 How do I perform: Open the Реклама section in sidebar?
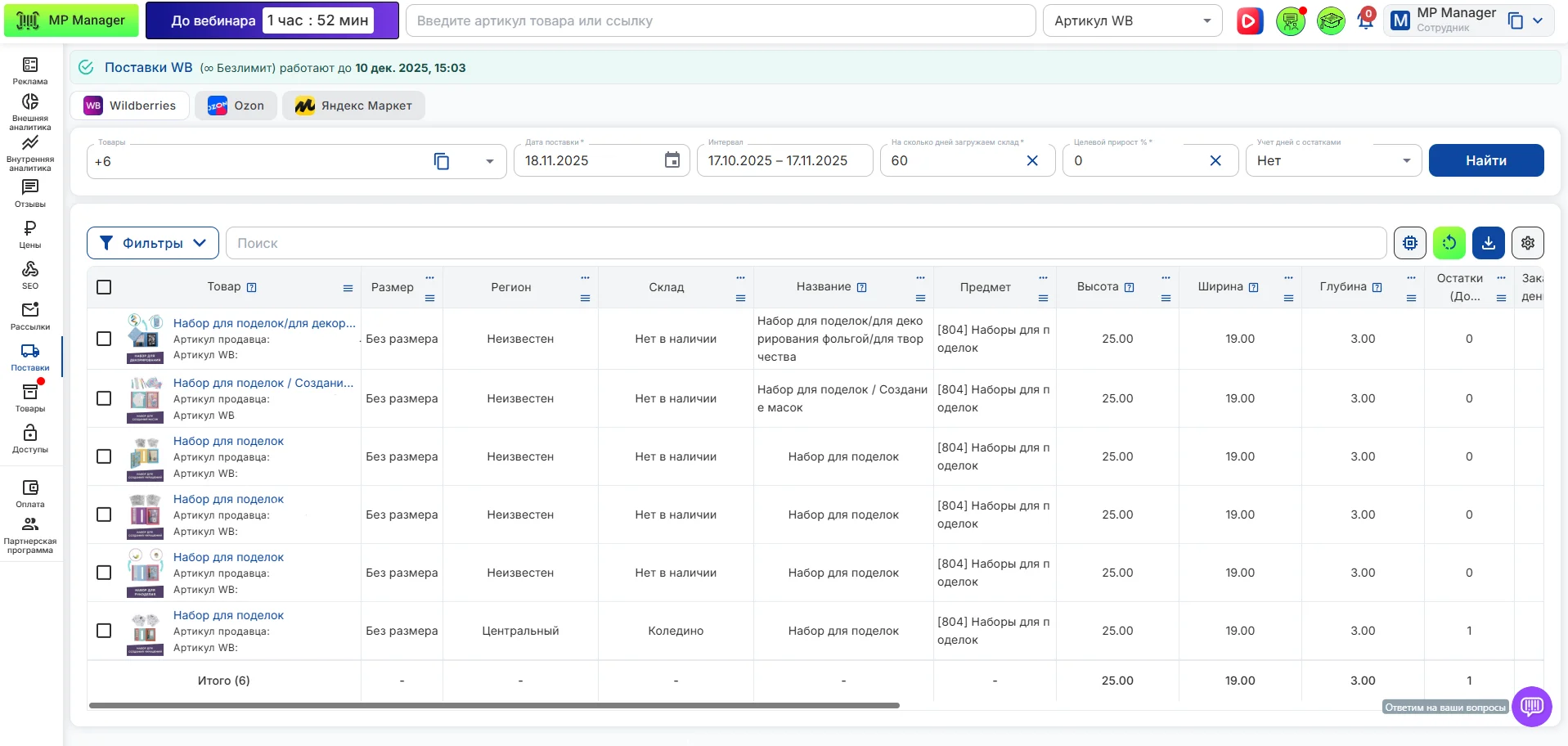pyautogui.click(x=29, y=70)
